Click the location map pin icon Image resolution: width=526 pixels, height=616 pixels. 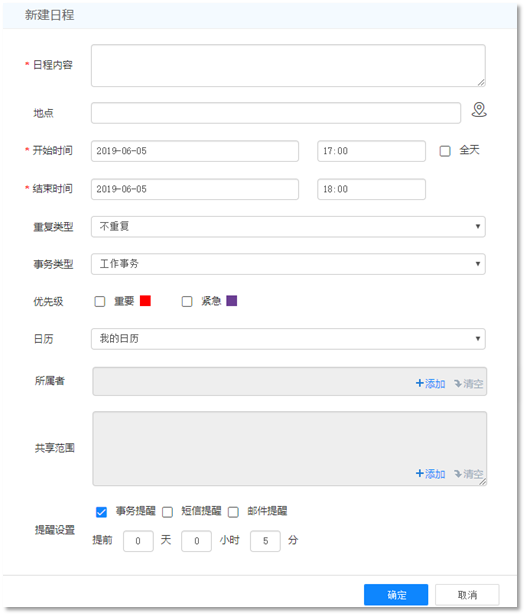point(479,110)
